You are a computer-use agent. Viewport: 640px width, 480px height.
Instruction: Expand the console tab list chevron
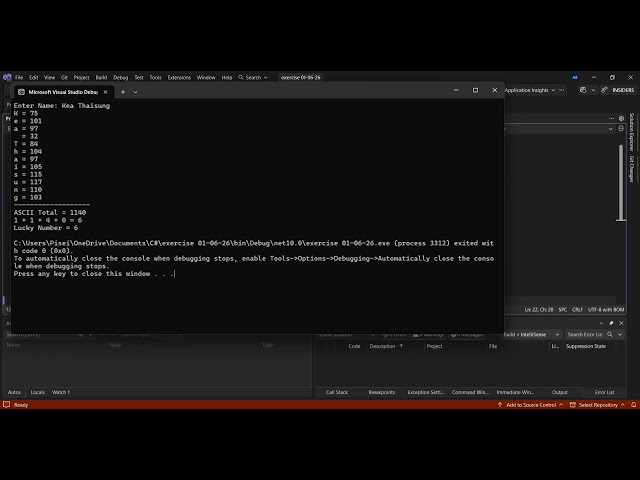[x=136, y=92]
